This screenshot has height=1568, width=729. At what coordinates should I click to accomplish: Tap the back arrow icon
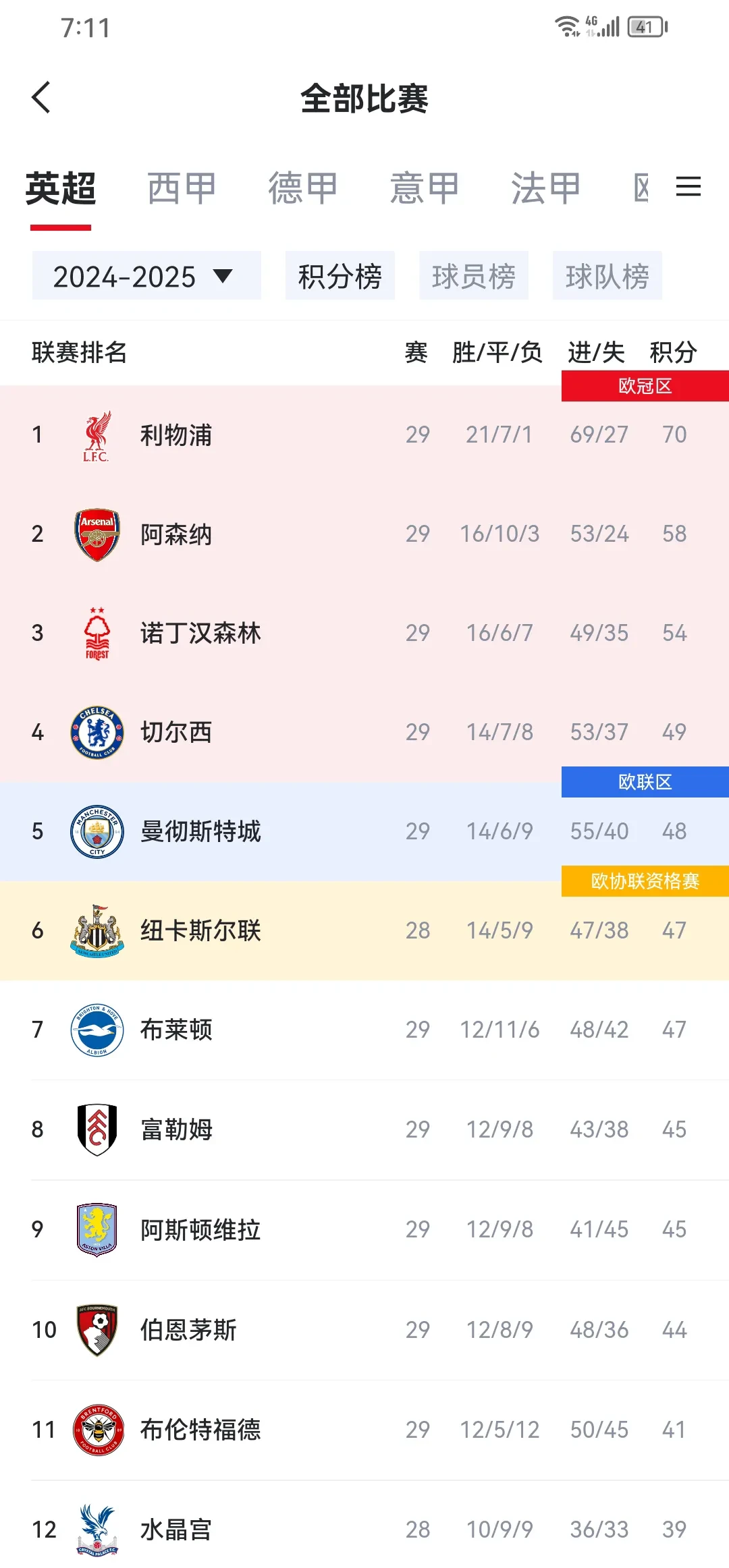pyautogui.click(x=42, y=98)
